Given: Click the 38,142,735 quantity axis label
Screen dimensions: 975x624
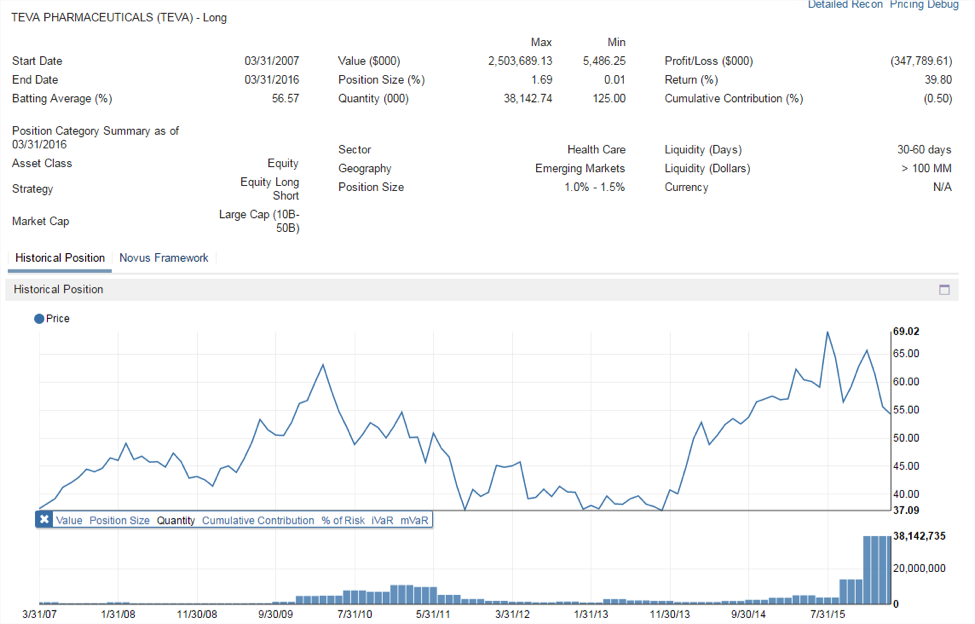Looking at the screenshot, I should [x=919, y=536].
